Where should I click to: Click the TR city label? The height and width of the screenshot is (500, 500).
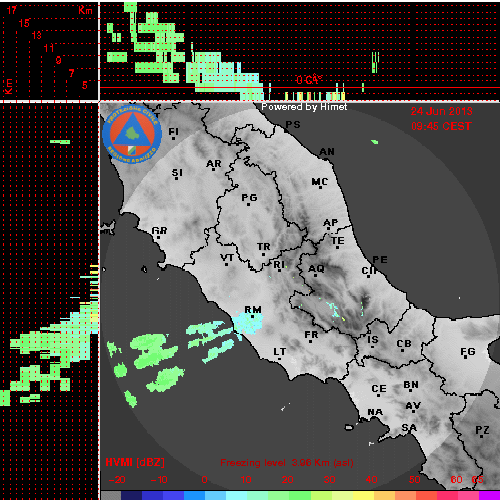coord(264,247)
